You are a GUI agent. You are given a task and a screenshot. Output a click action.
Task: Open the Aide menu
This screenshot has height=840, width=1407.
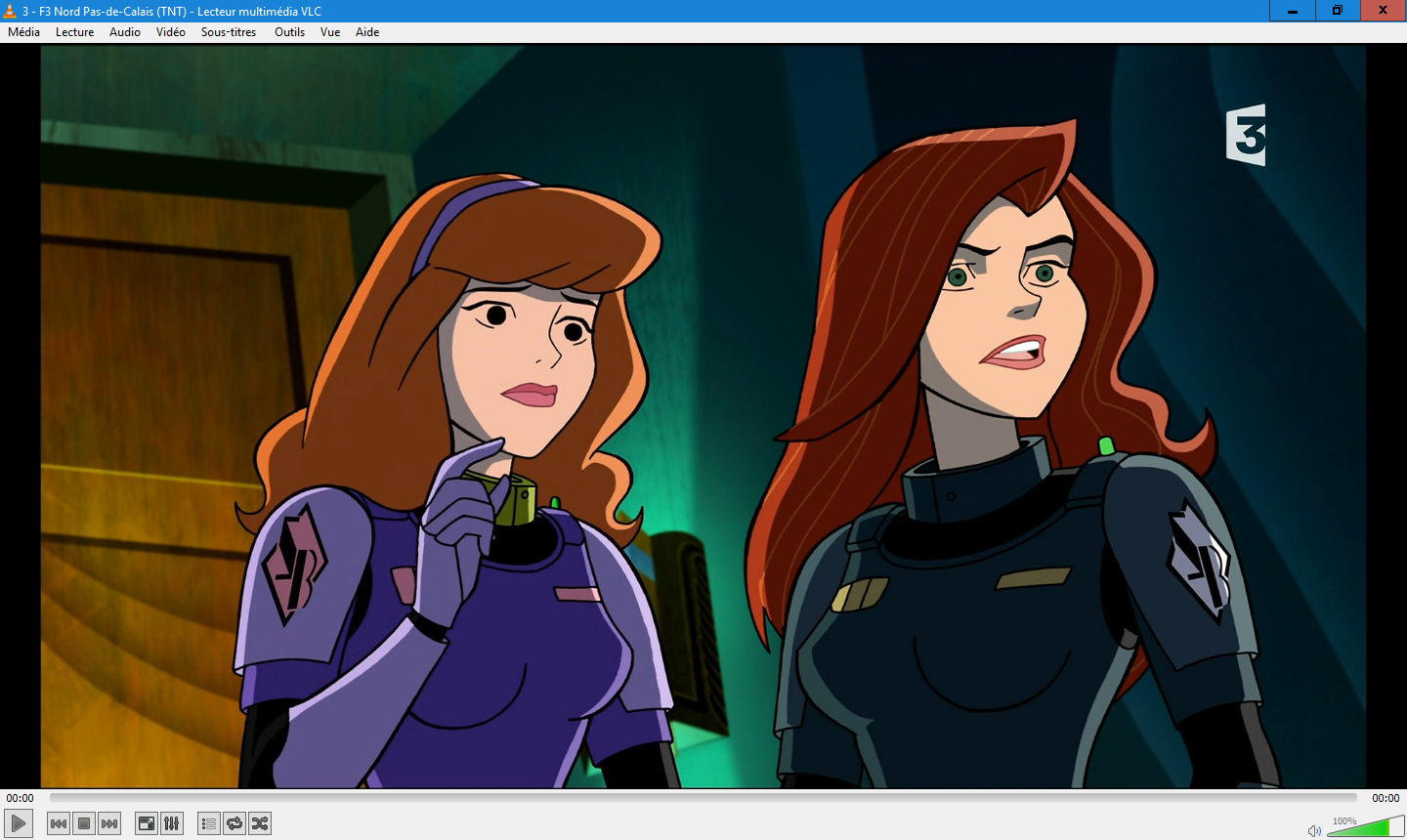click(x=367, y=32)
